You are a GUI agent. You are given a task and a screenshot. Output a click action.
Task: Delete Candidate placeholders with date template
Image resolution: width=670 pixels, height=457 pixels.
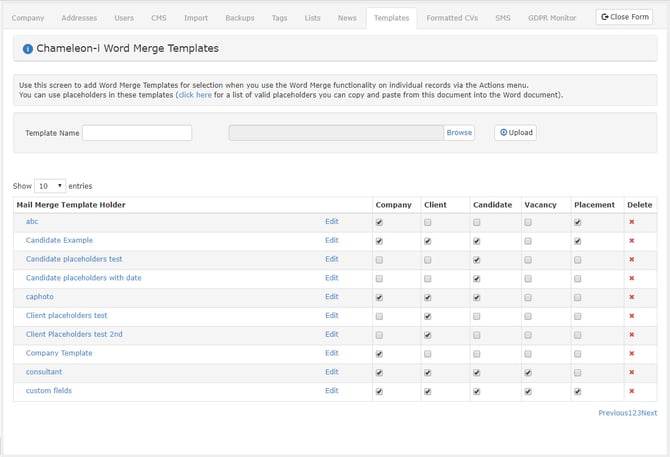[632, 278]
